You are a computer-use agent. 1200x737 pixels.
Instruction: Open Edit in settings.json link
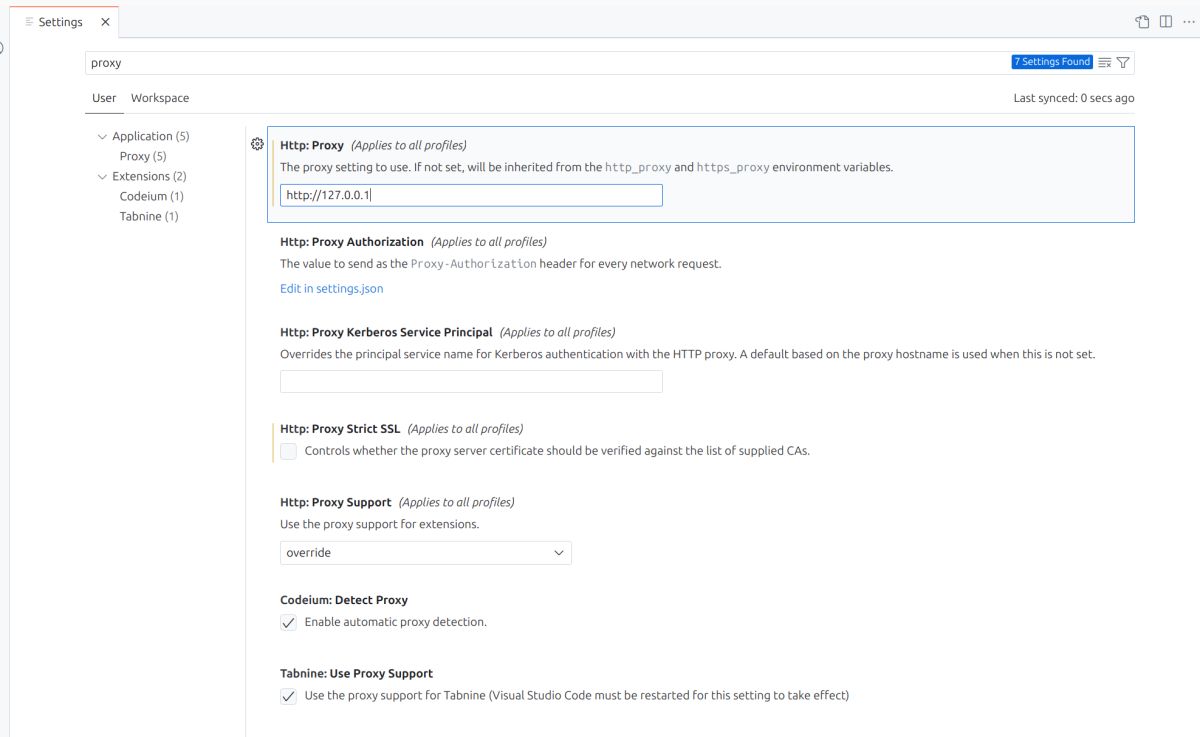tap(331, 289)
